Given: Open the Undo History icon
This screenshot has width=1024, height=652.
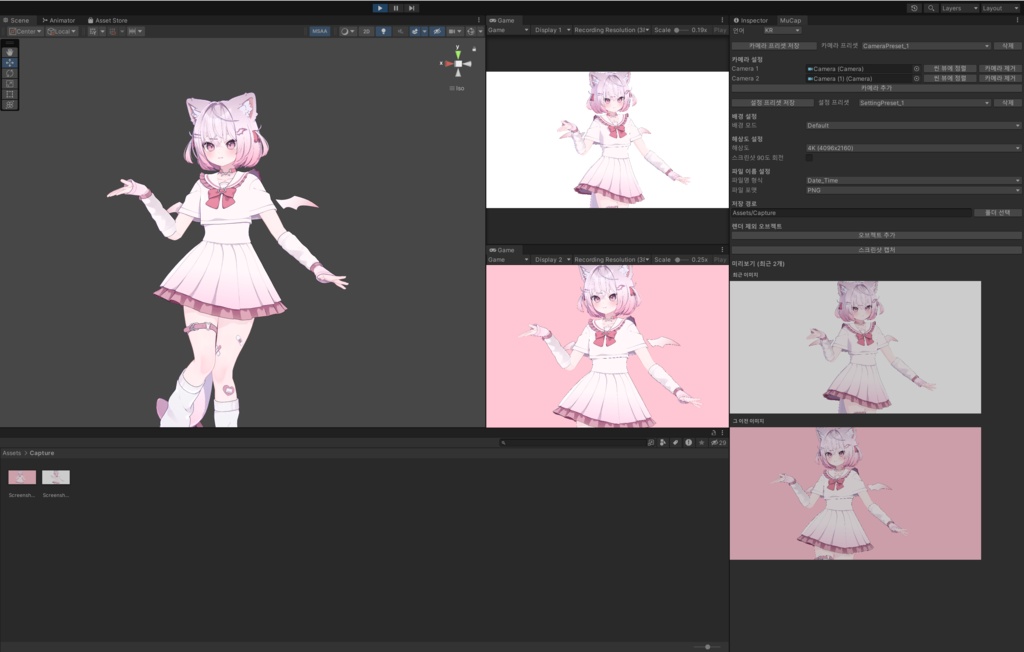Looking at the screenshot, I should pyautogui.click(x=914, y=8).
